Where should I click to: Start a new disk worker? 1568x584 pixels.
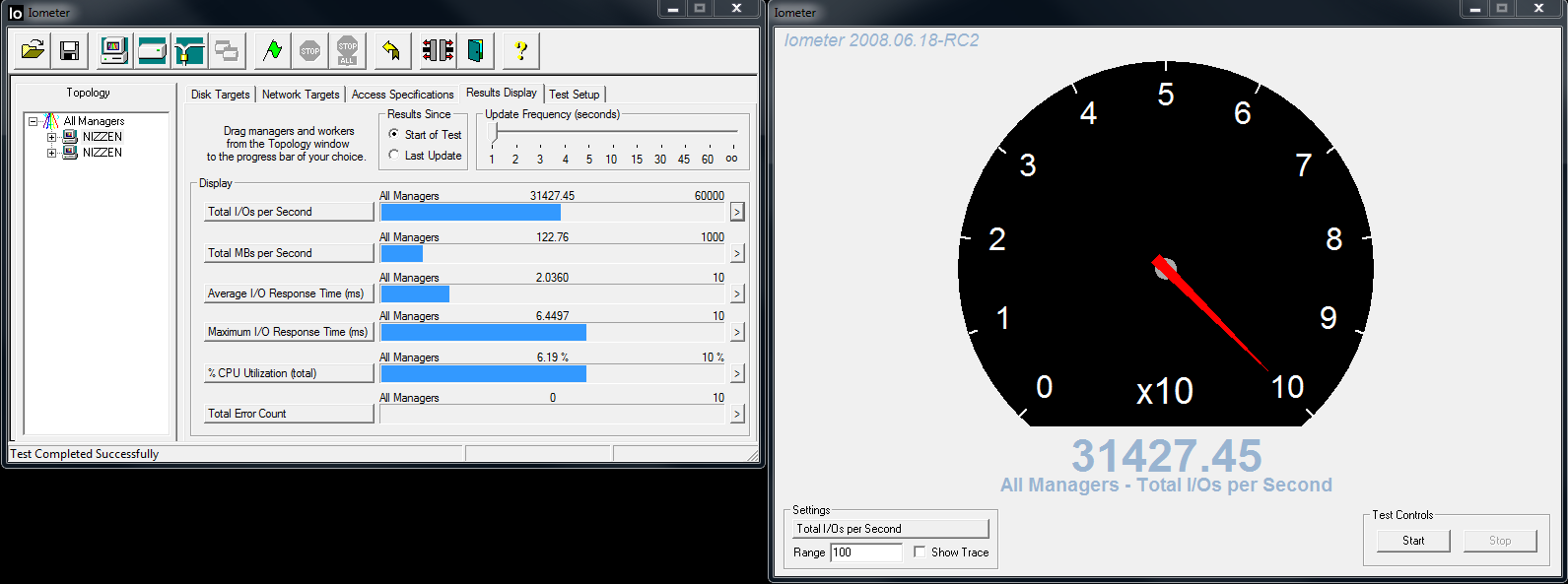[152, 50]
